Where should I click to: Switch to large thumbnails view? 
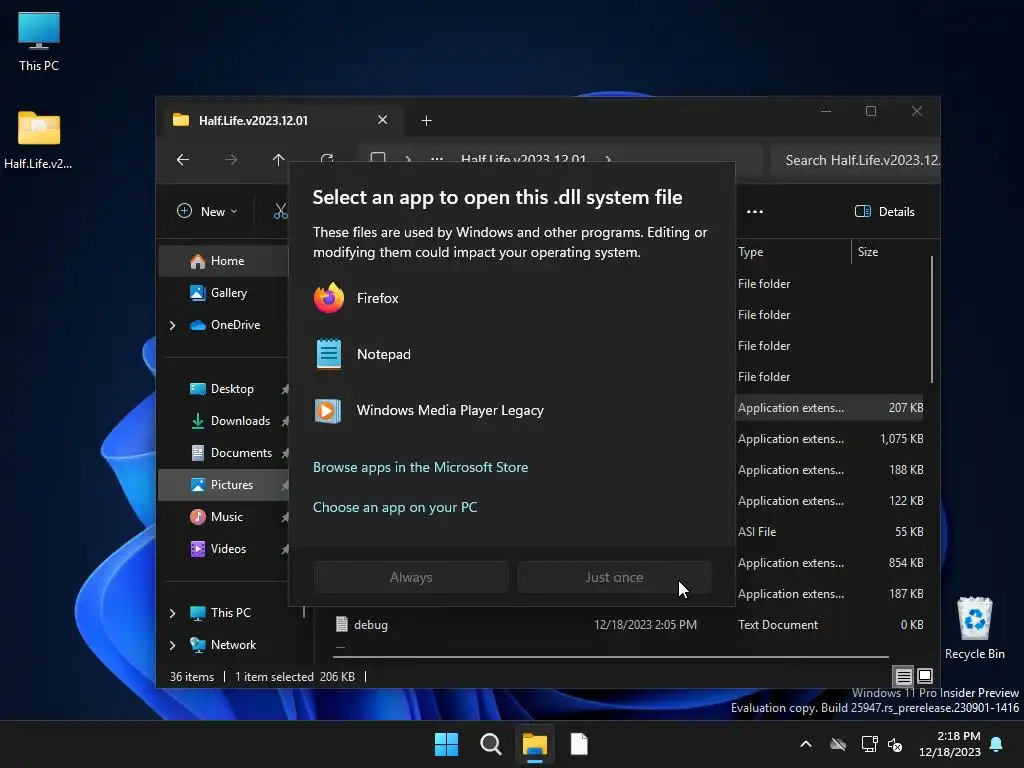[x=925, y=676]
